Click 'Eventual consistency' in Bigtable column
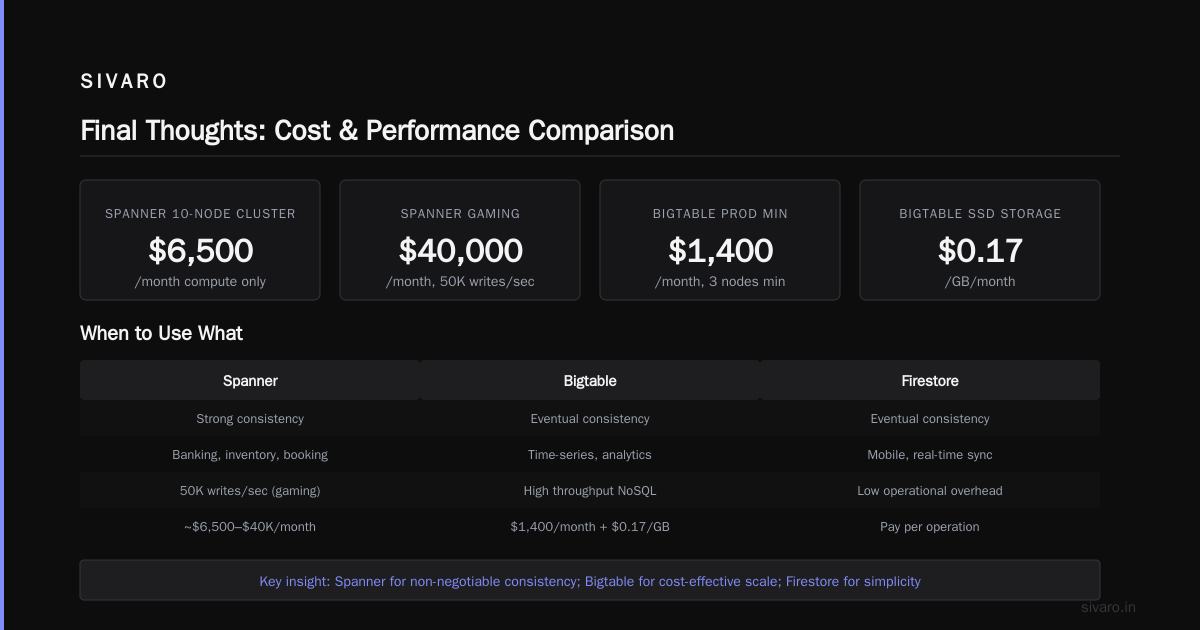This screenshot has width=1200, height=630. pos(590,419)
